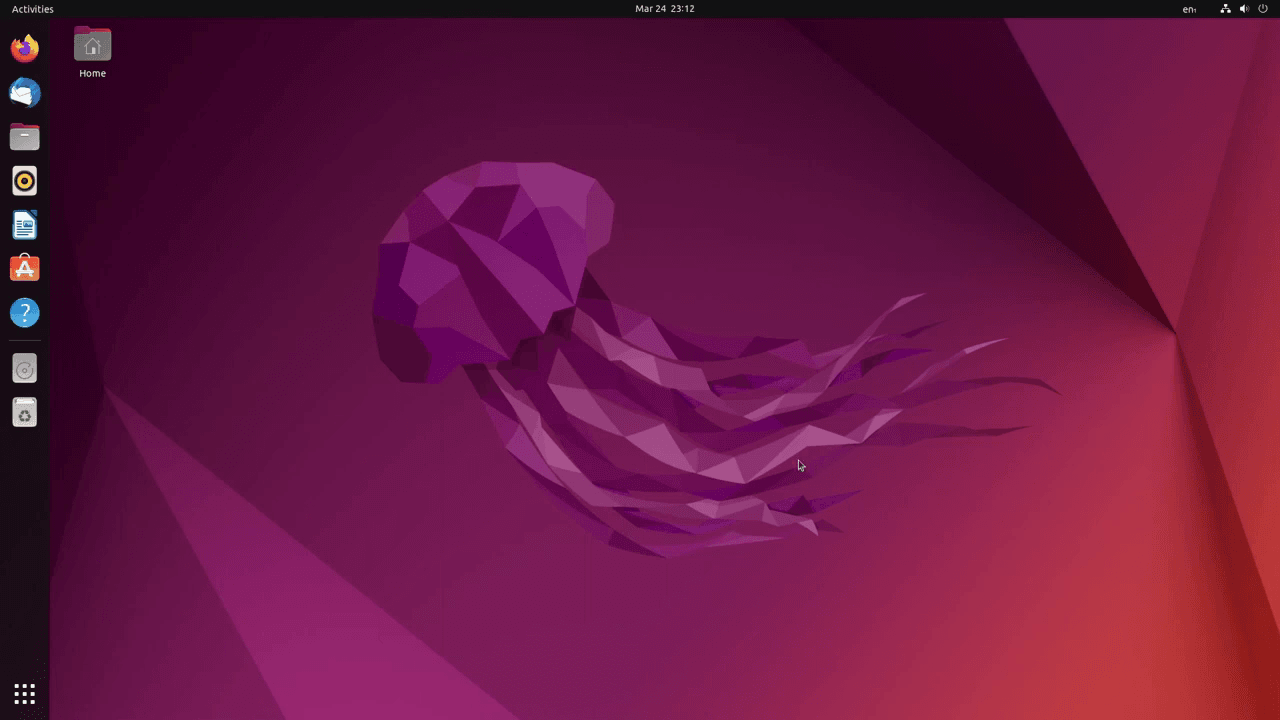Open the Files file manager

[24, 136]
